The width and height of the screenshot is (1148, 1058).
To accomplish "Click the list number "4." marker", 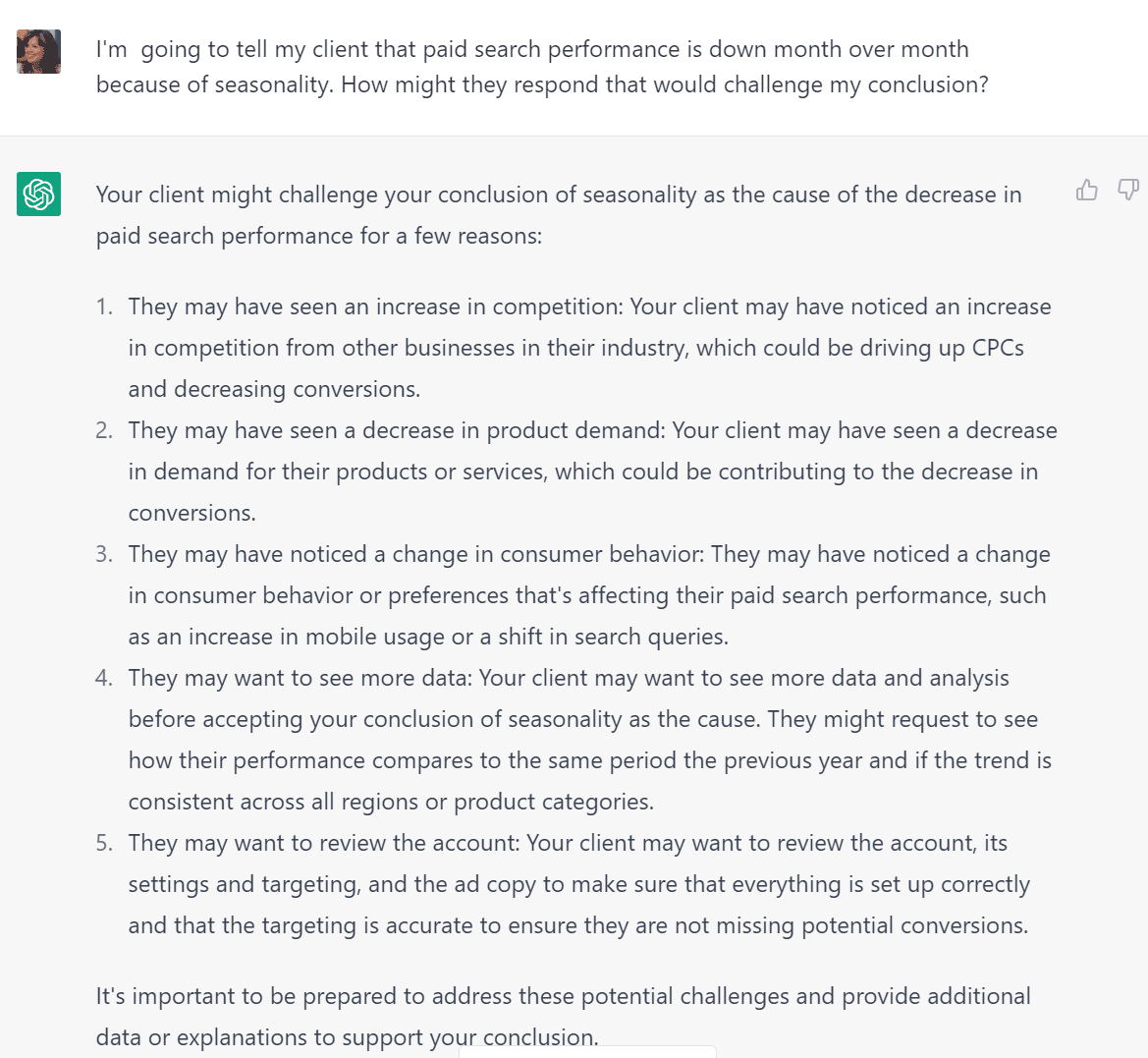I will click(x=105, y=679).
